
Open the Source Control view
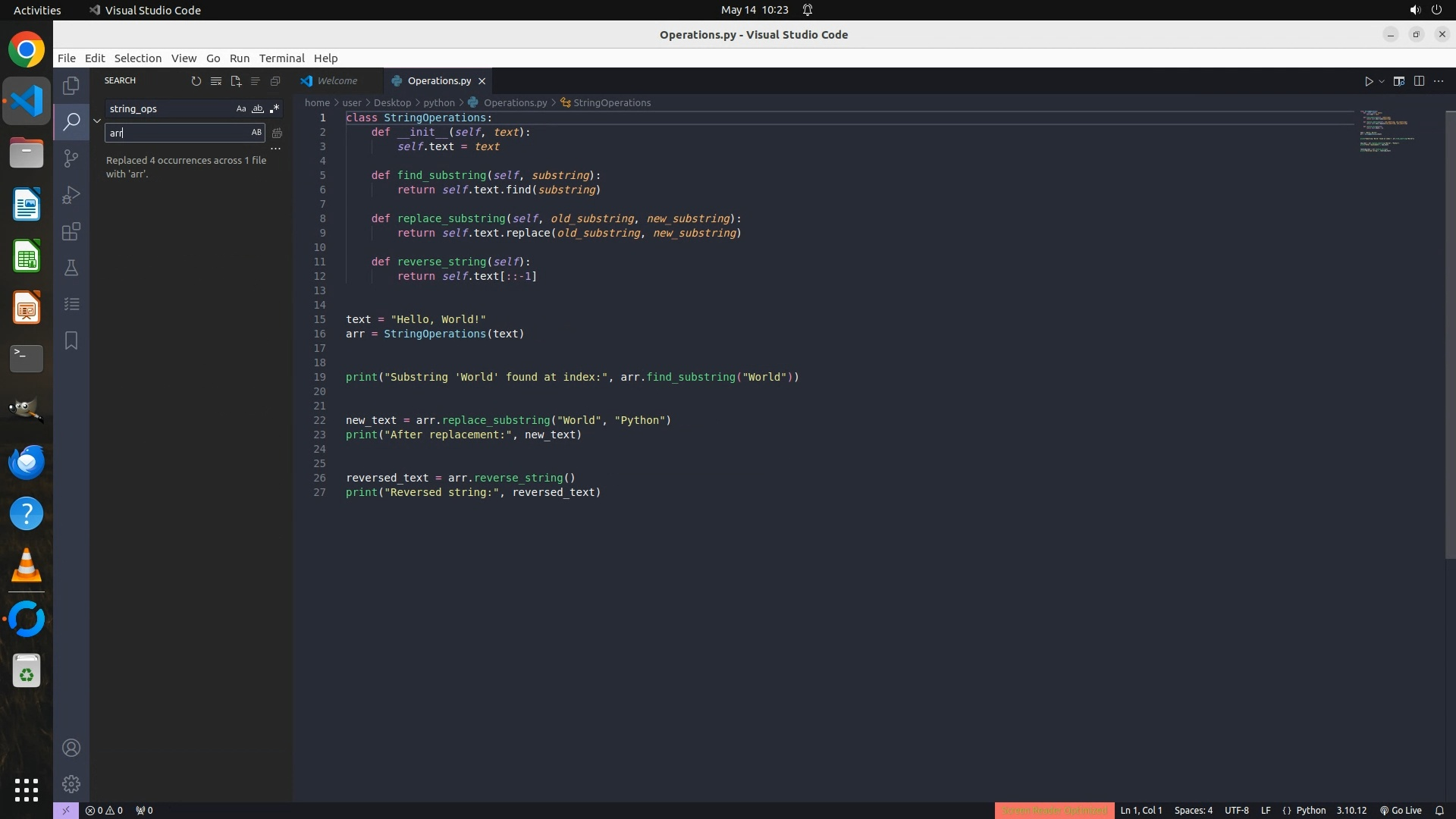pos(71,158)
